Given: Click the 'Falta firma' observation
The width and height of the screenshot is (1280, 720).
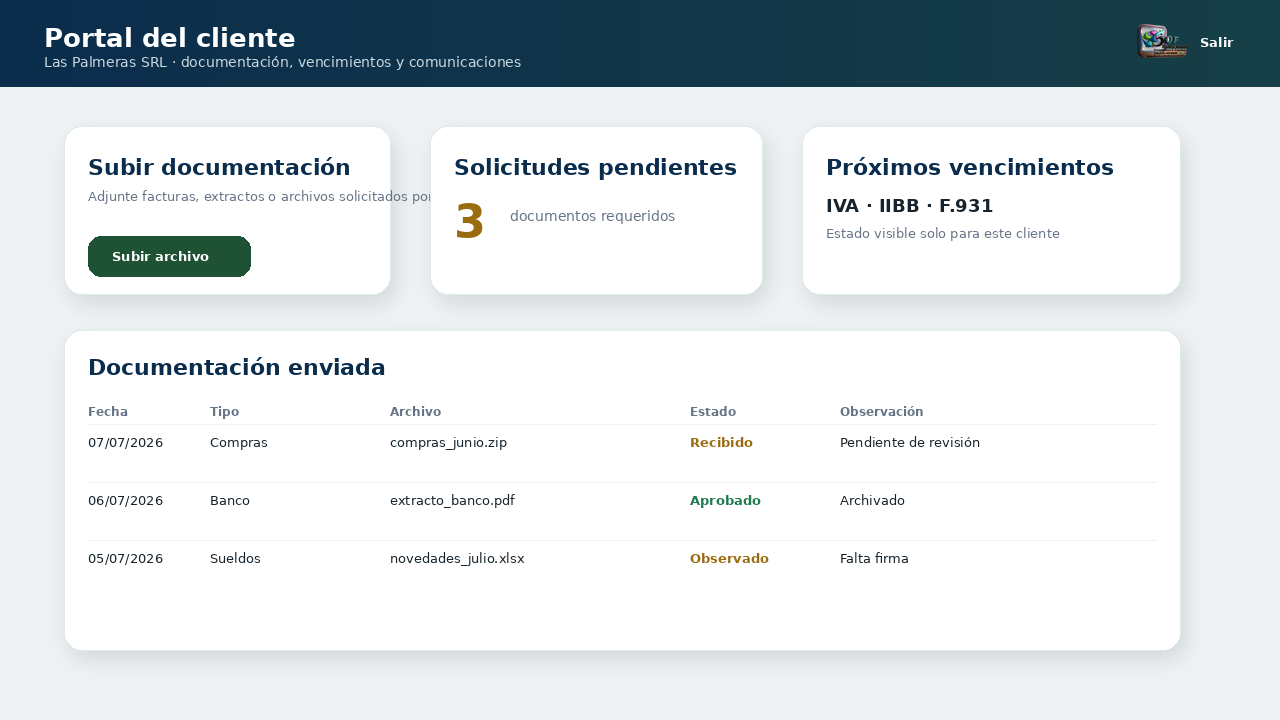Looking at the screenshot, I should click(x=874, y=559).
